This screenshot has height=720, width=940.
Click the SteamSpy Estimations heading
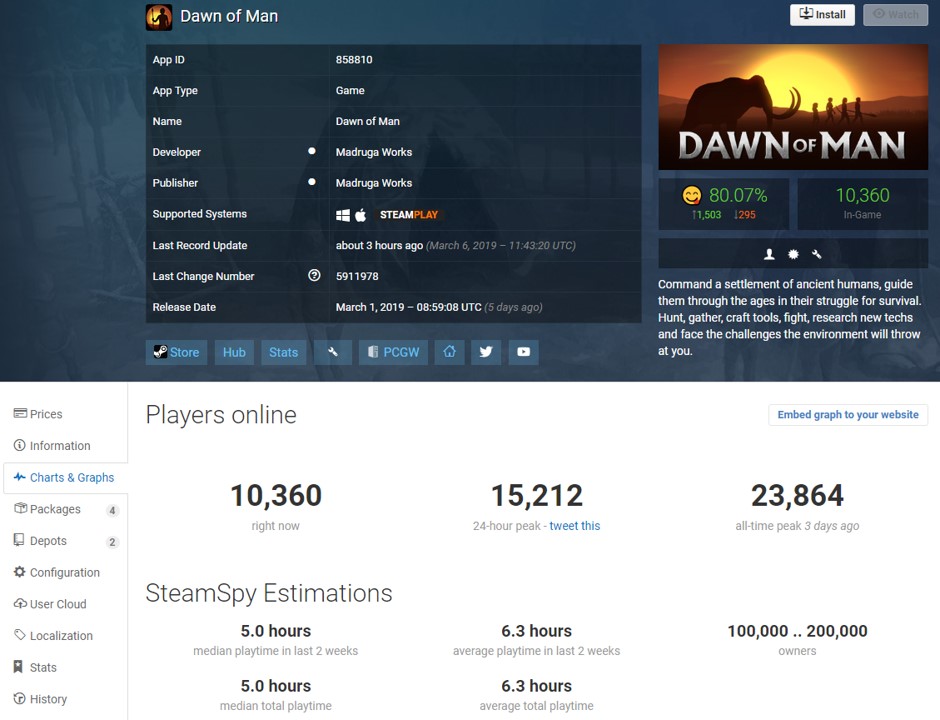[269, 593]
